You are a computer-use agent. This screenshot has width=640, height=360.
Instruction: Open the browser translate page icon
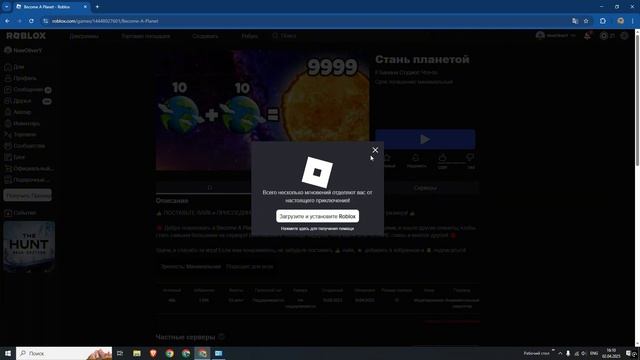575,21
